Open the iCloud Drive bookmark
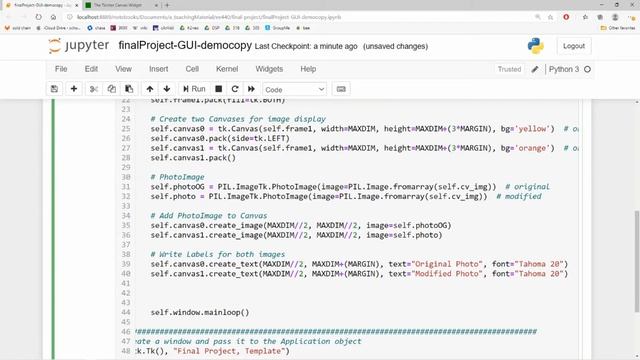Image resolution: width=640 pixels, height=360 pixels. tap(58, 28)
